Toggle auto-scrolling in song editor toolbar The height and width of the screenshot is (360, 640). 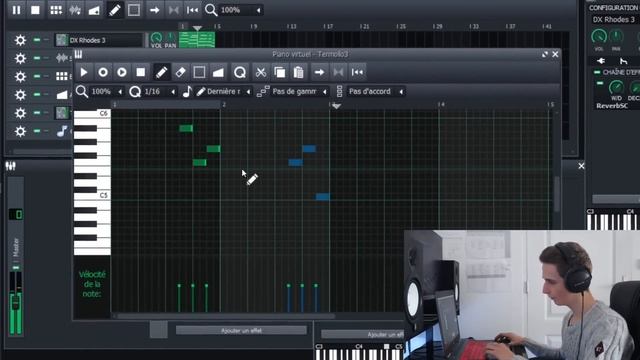(x=154, y=10)
